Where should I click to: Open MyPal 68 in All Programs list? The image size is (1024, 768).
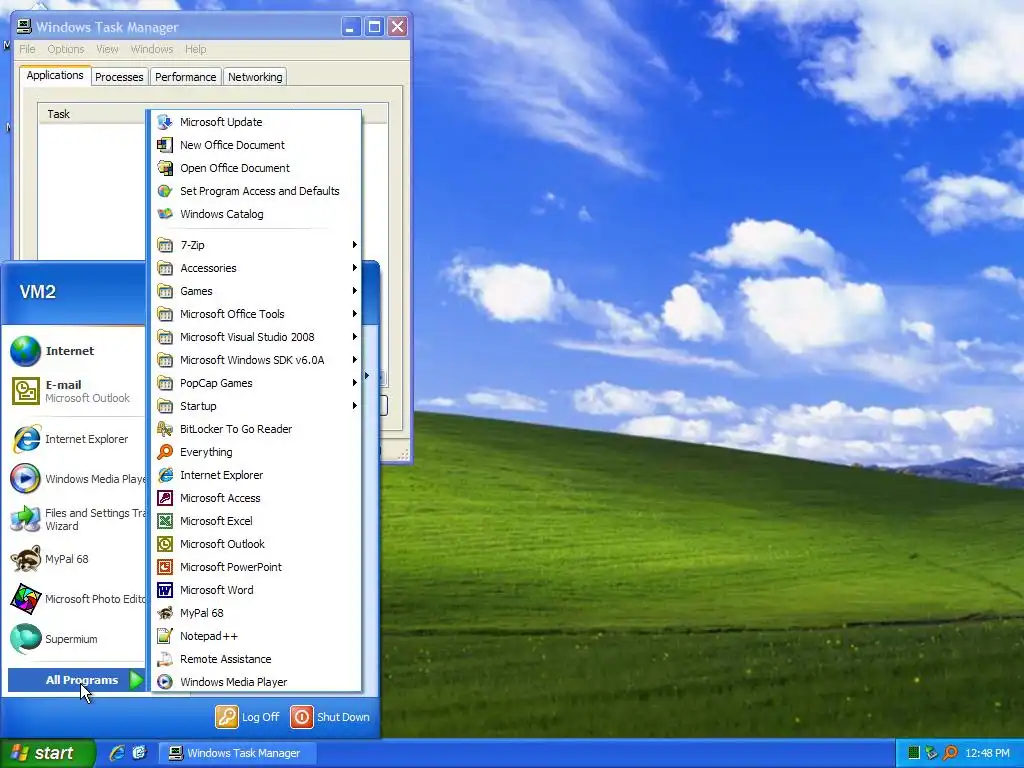[x=256, y=613]
